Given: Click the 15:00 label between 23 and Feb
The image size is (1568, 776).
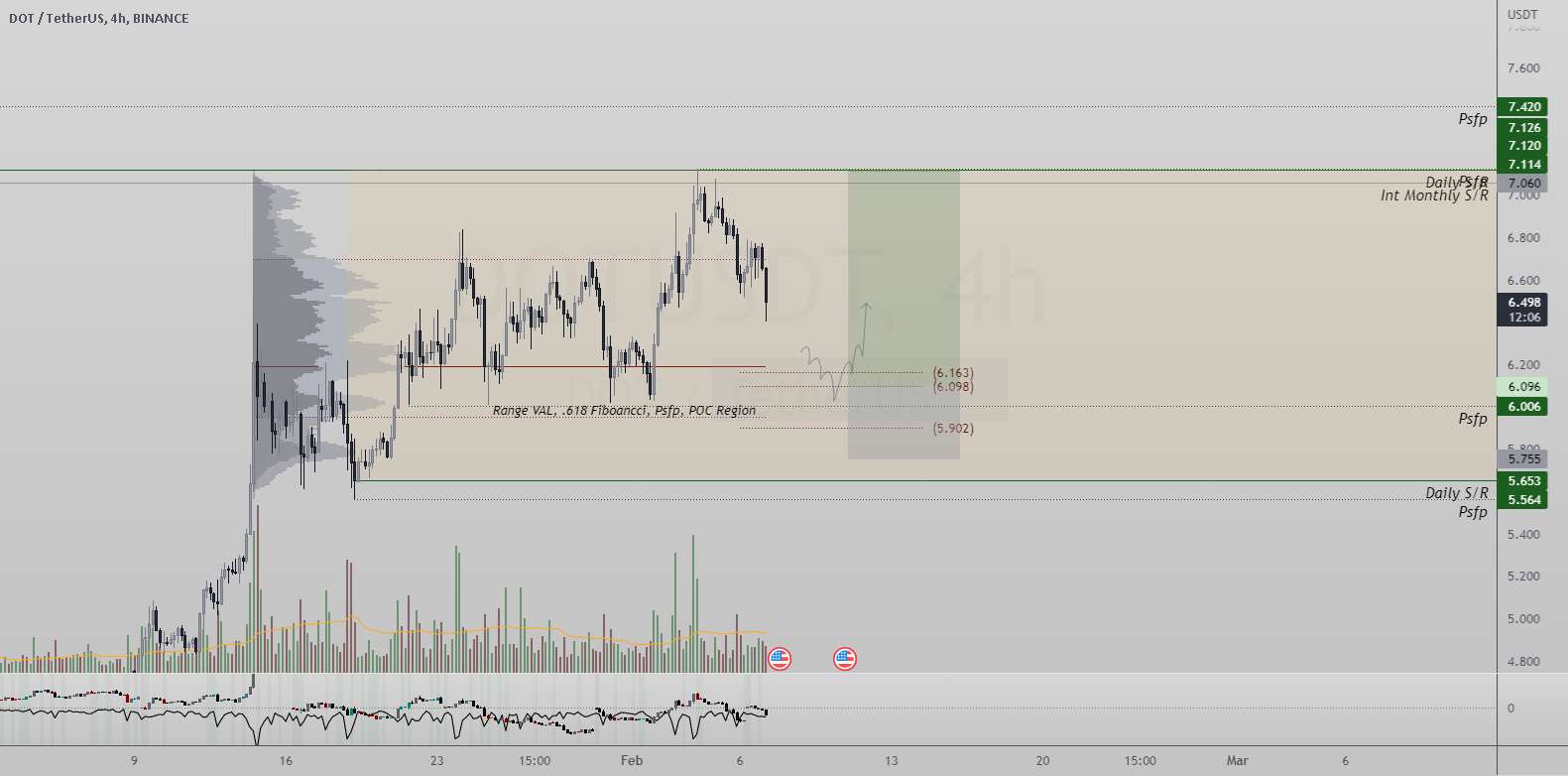Looking at the screenshot, I should point(535,761).
